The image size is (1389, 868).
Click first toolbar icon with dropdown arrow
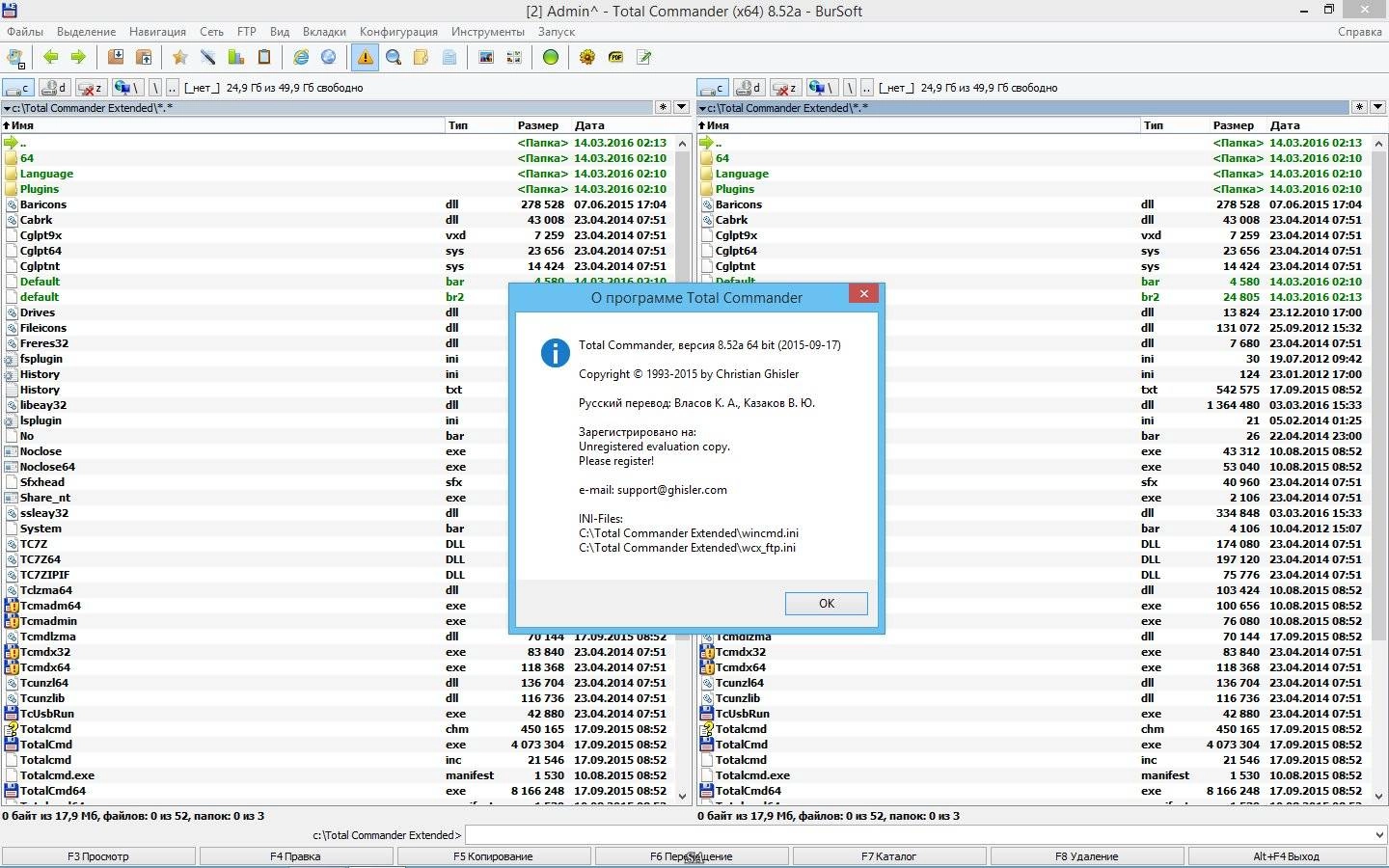(17, 57)
